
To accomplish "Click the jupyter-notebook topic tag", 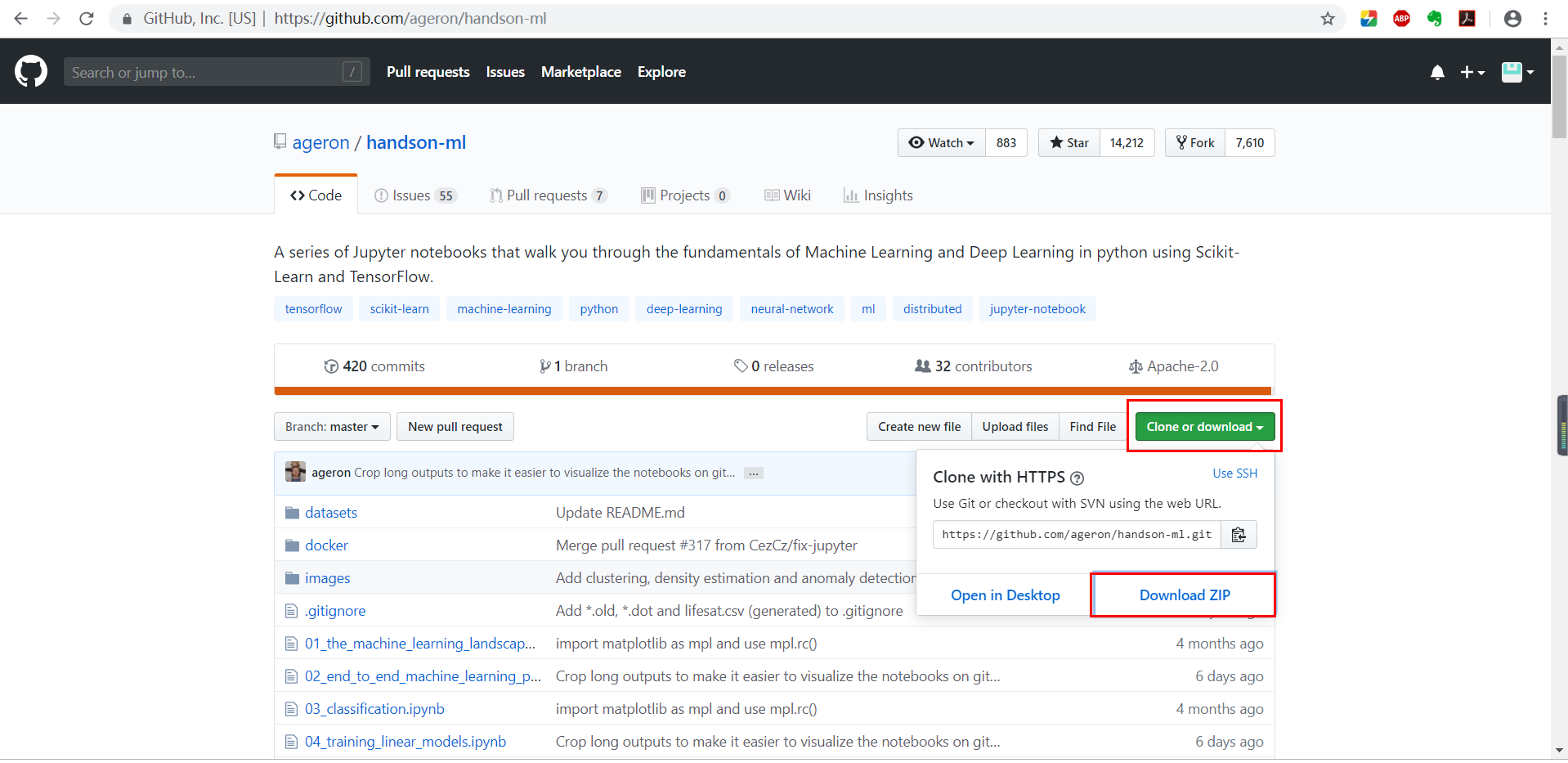I will (1037, 309).
